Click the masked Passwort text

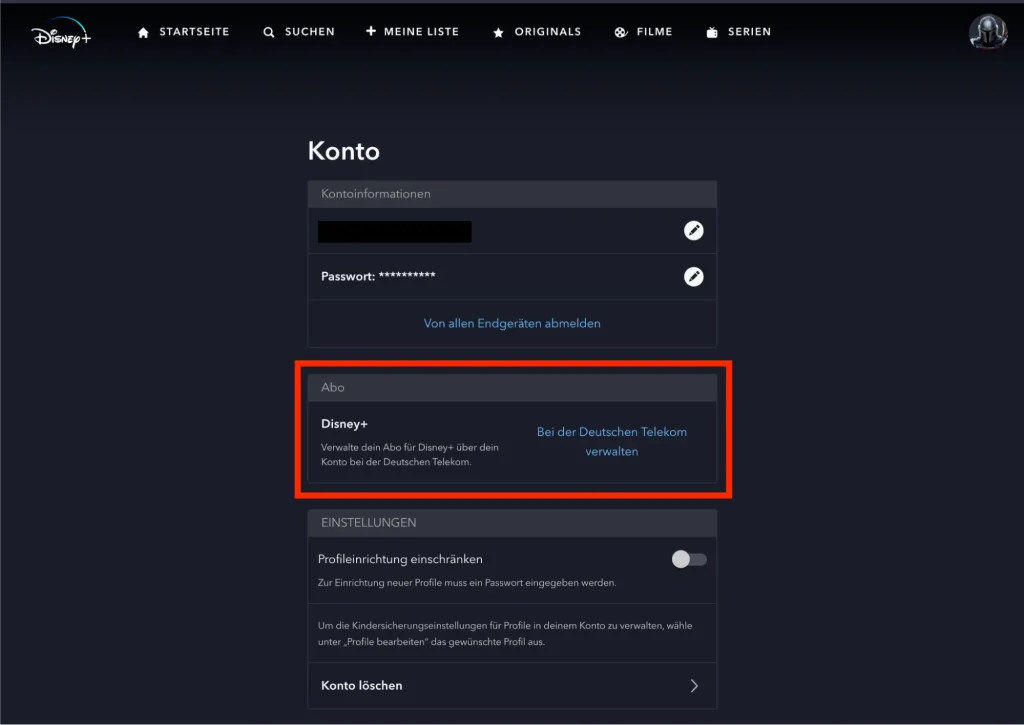click(378, 276)
